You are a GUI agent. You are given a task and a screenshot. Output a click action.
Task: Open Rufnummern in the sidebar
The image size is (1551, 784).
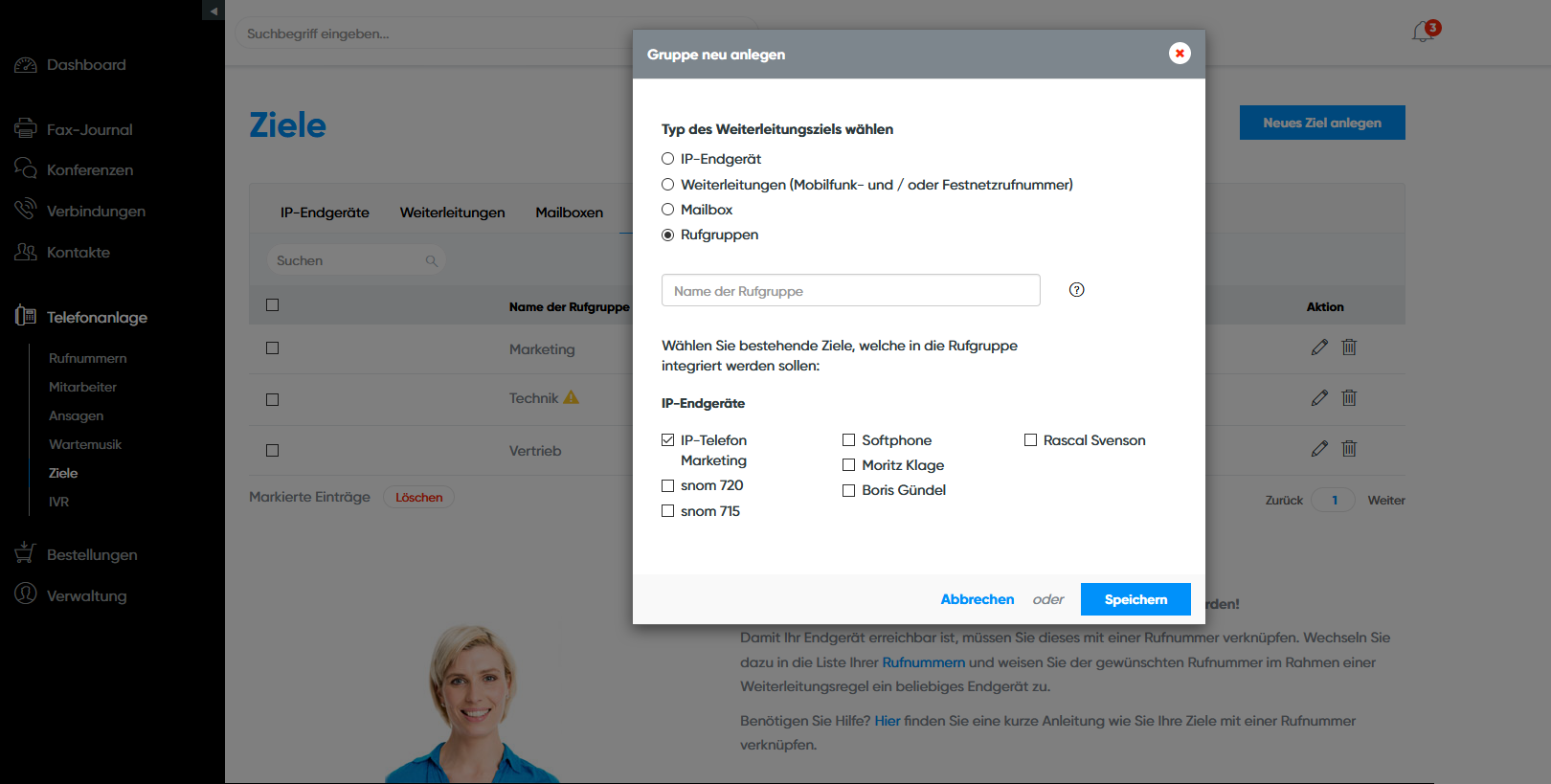[x=87, y=358]
